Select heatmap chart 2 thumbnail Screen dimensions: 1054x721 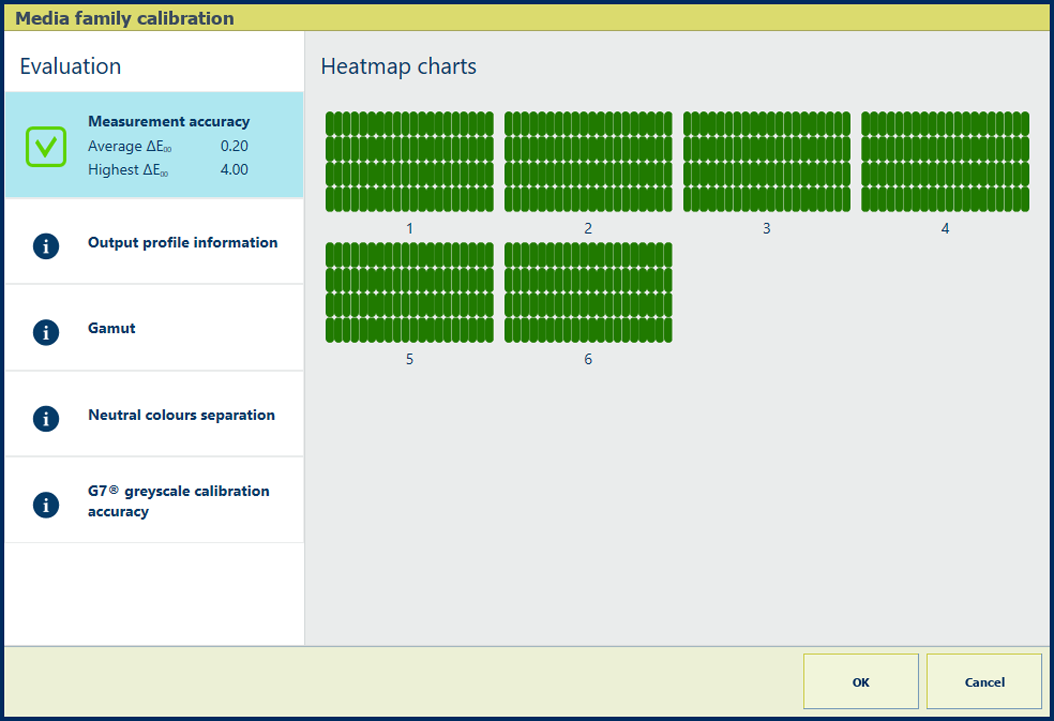(x=588, y=162)
